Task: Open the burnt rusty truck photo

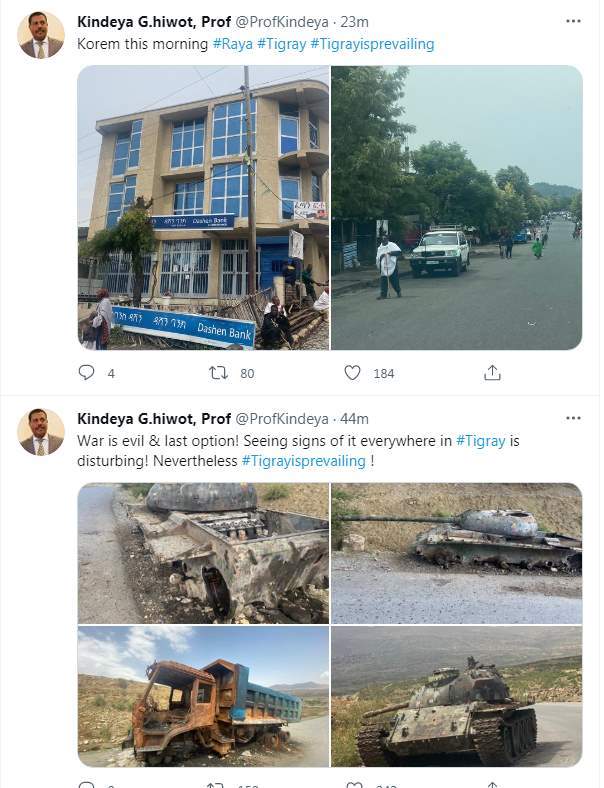Action: [x=203, y=696]
